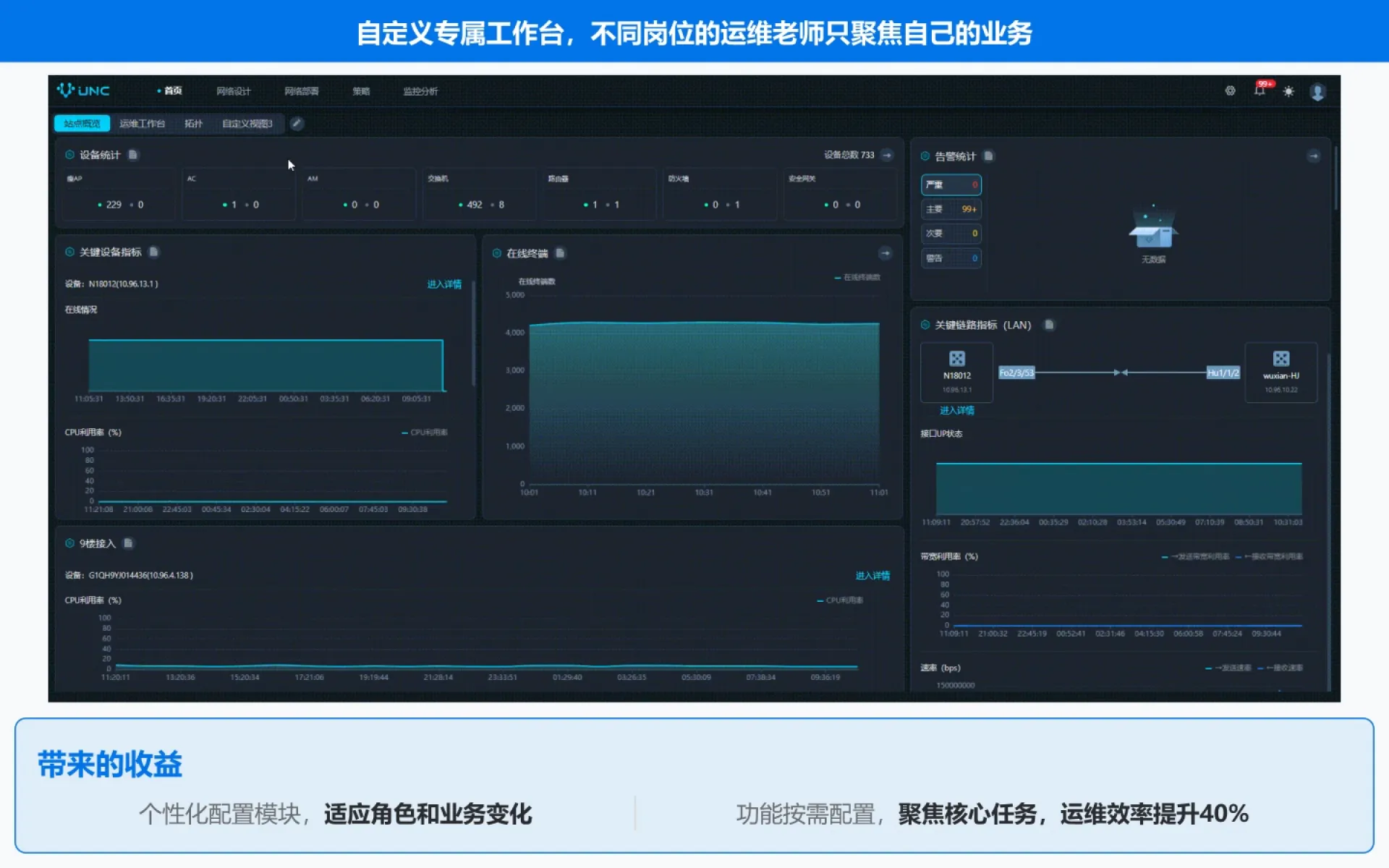Open the 首页 menu

point(173,91)
